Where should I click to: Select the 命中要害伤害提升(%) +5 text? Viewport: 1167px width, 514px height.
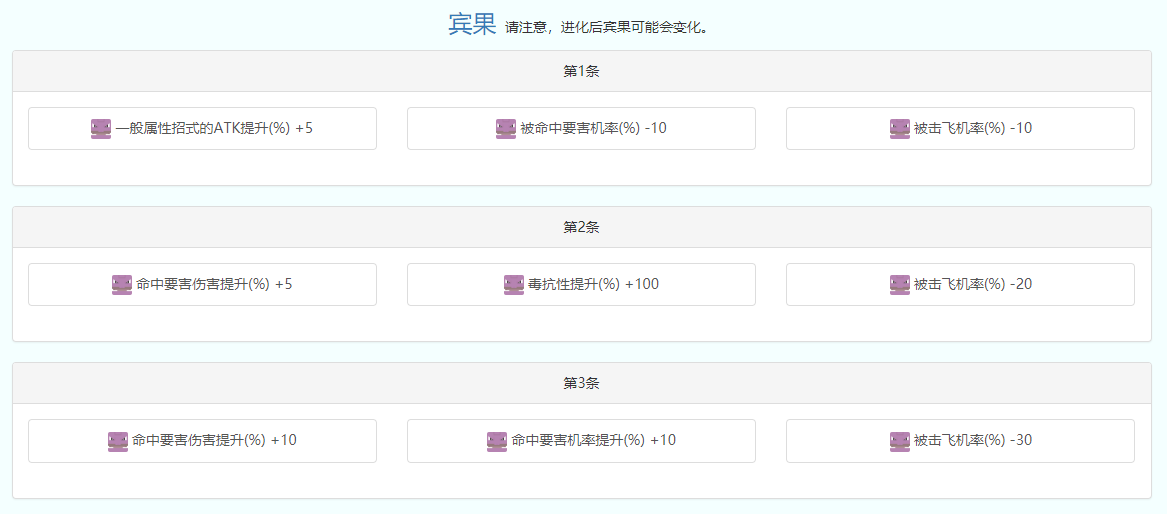click(214, 284)
